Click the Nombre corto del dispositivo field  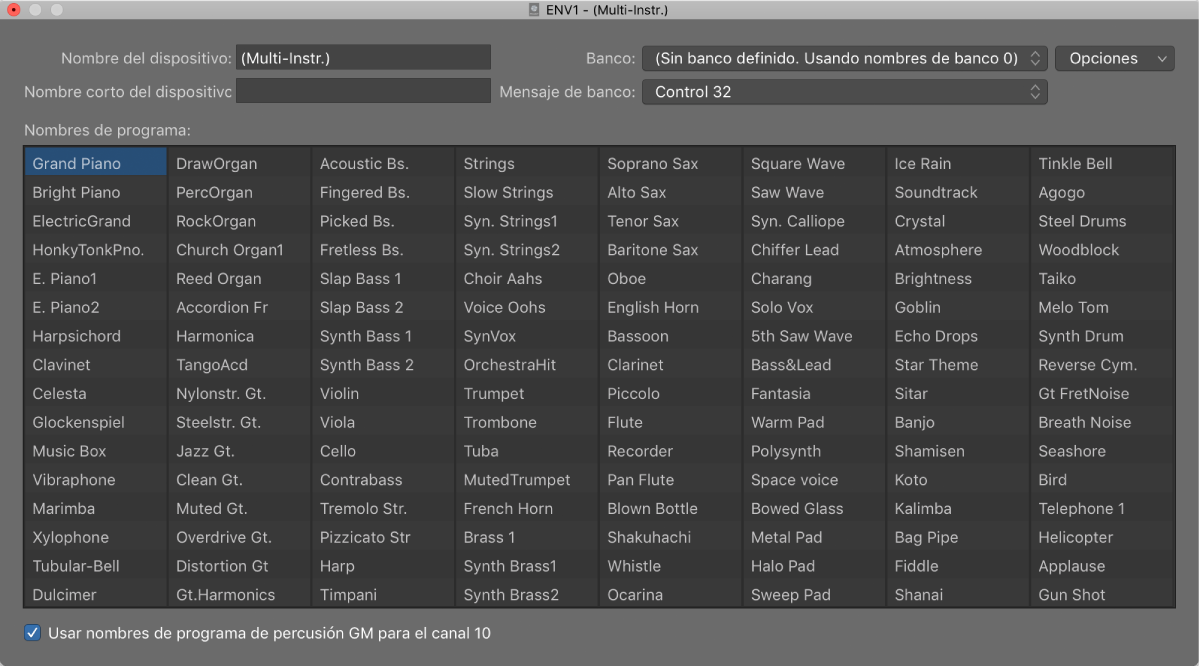[x=363, y=92]
